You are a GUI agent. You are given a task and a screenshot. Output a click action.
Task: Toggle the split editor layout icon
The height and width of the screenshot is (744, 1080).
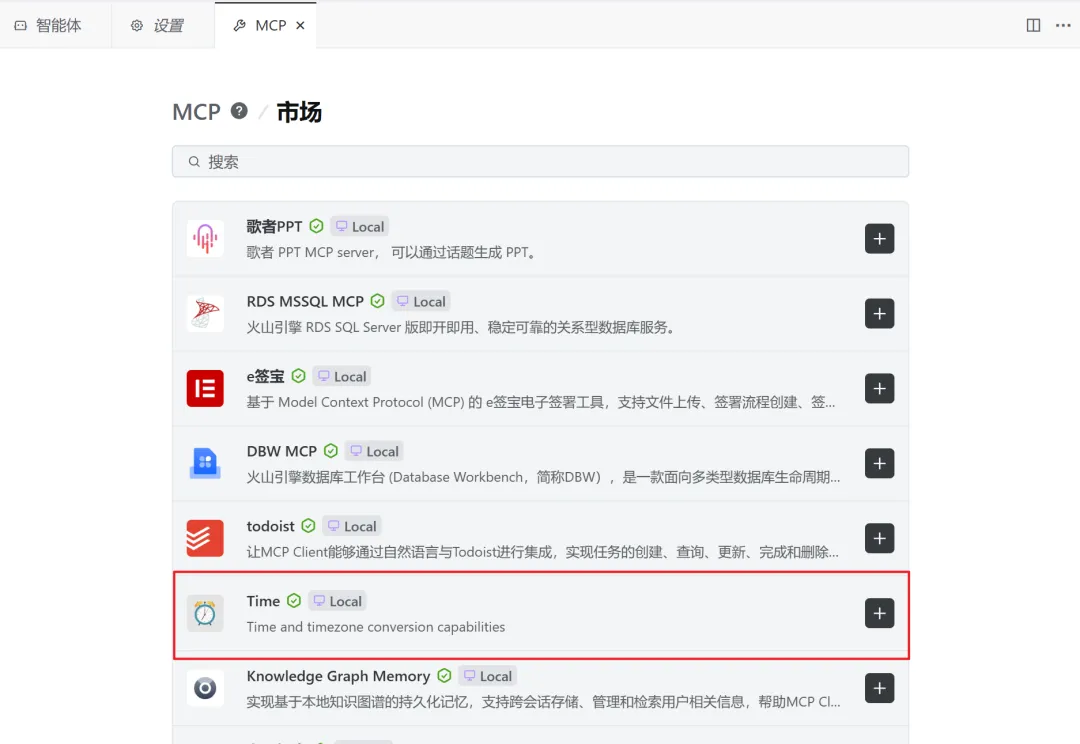(x=1033, y=25)
